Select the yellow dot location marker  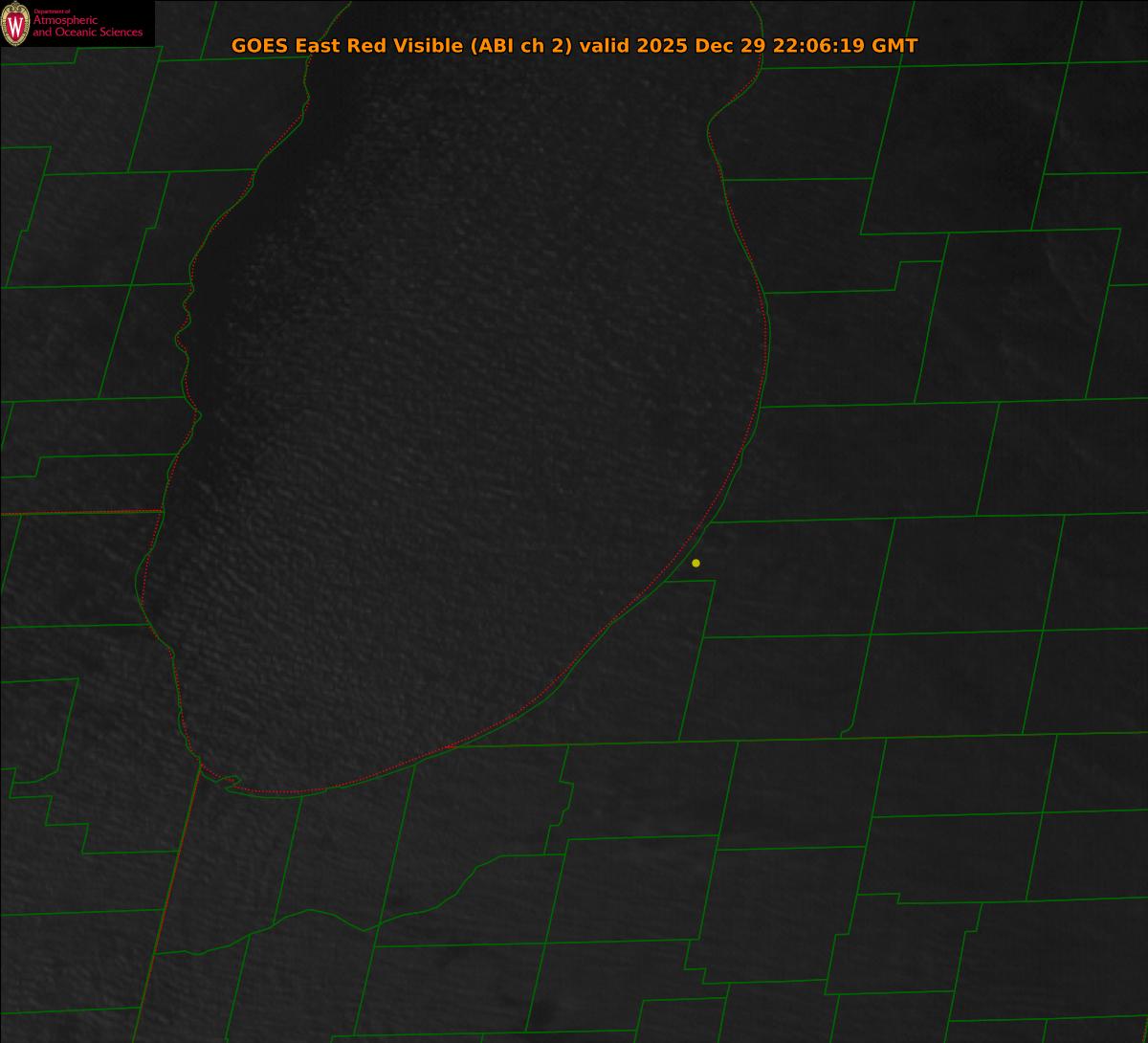pos(695,563)
